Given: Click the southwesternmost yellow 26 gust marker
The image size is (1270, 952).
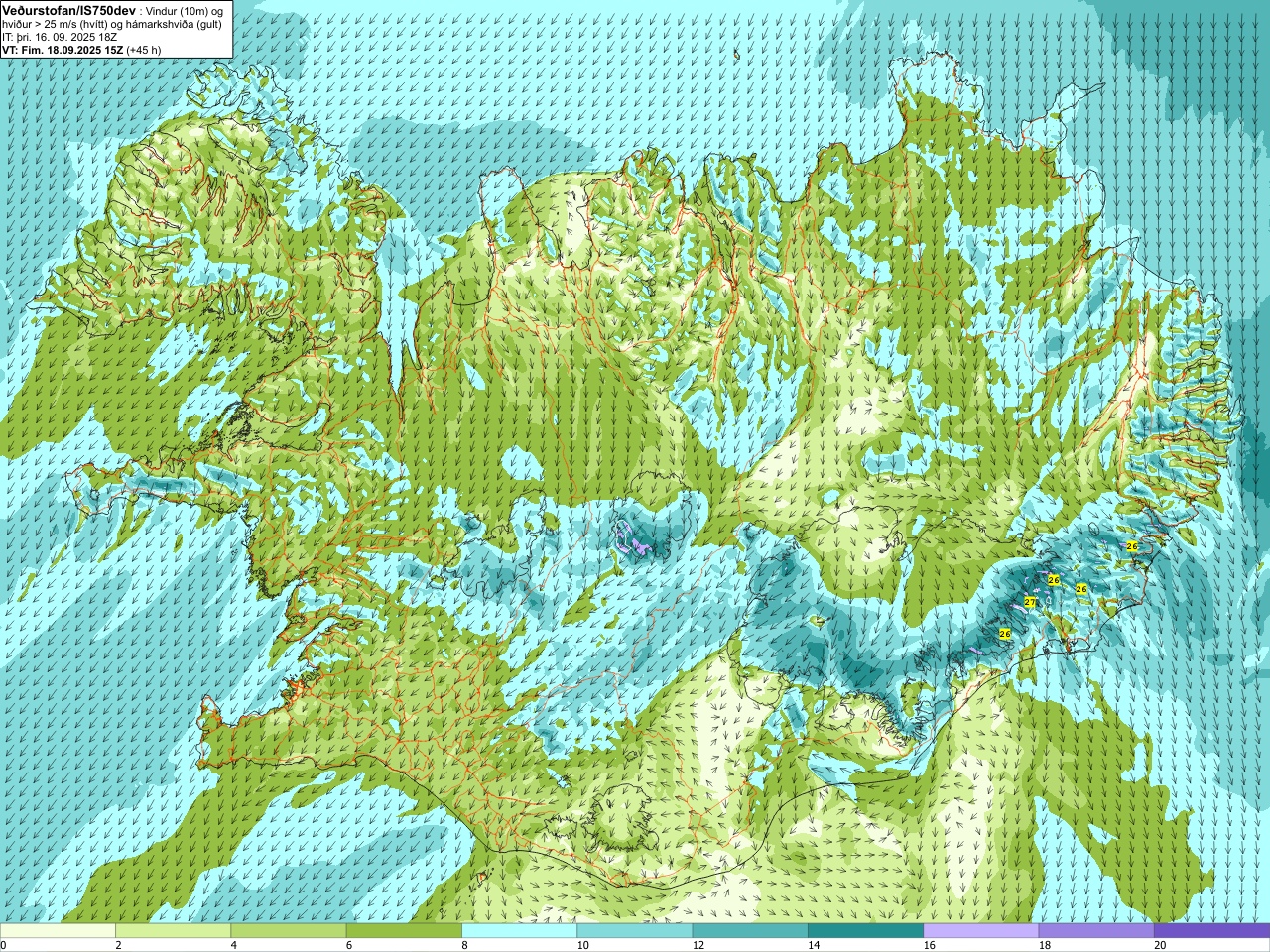Looking at the screenshot, I should pos(1004,633).
